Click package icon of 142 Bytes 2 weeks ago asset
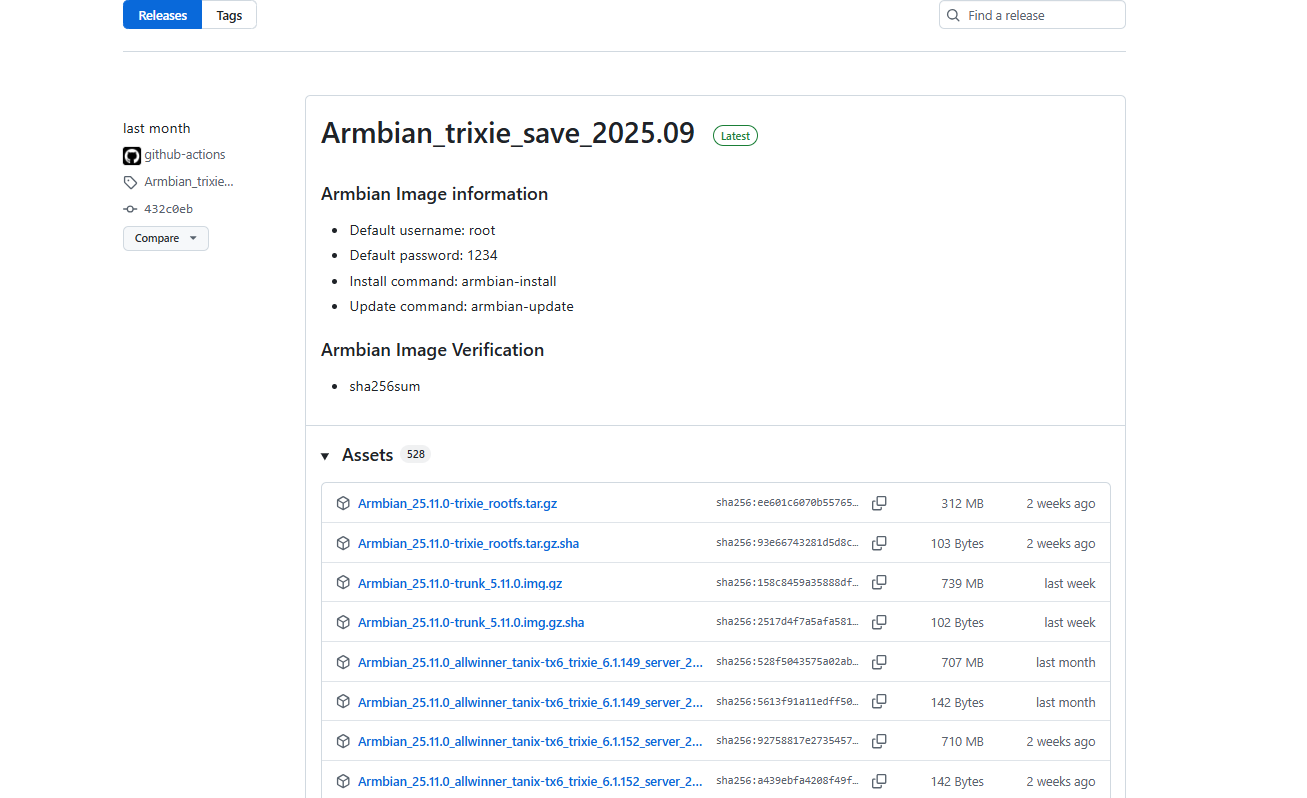 click(x=343, y=781)
